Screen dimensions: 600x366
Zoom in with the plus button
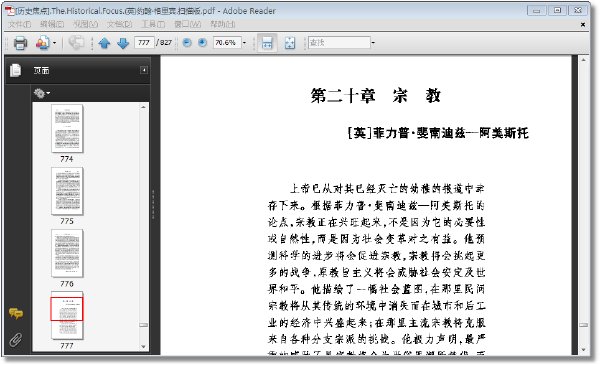tap(202, 42)
